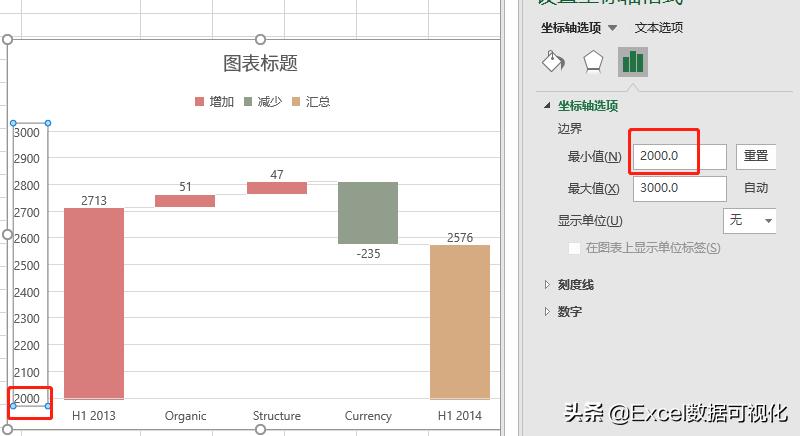Click the 重置 button for minimum
Image resolution: width=800 pixels, height=436 pixels.
pos(756,156)
